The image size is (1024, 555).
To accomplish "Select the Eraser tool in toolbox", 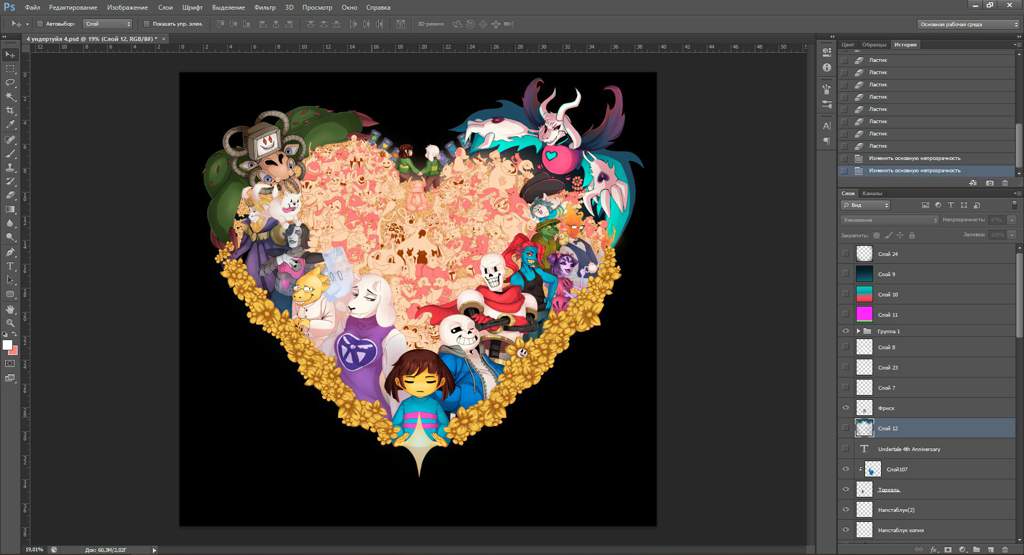I will 10,195.
